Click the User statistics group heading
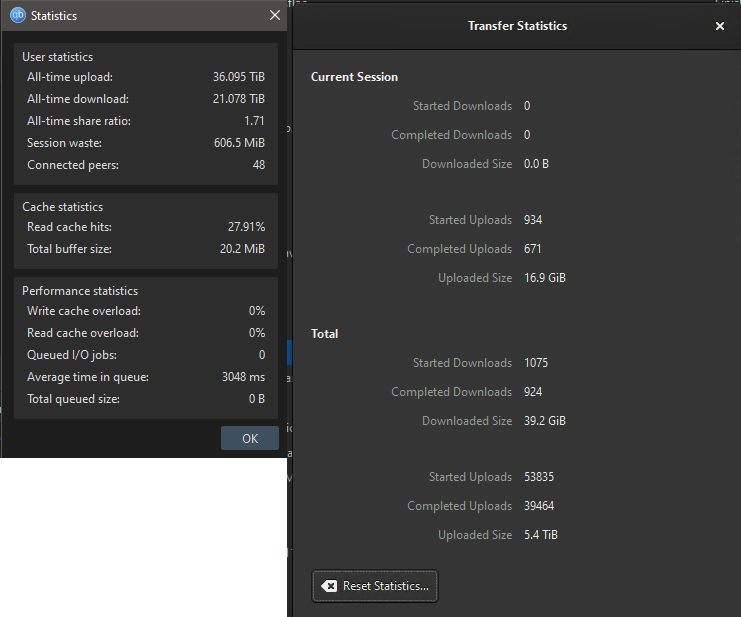Screen dimensions: 741x617 coord(58,57)
